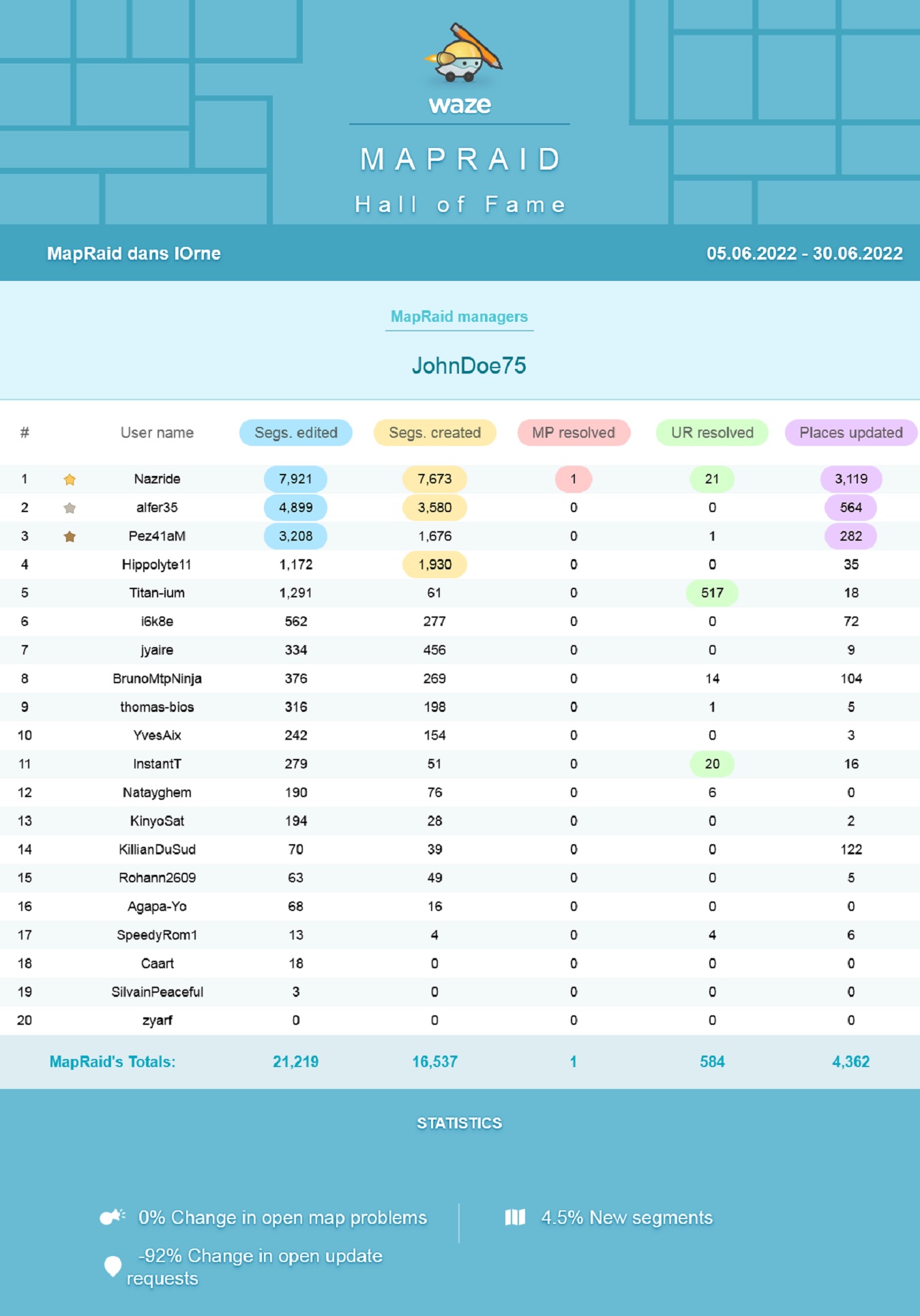Select user name Rohann2609
This screenshot has width=920, height=1316.
tap(157, 878)
